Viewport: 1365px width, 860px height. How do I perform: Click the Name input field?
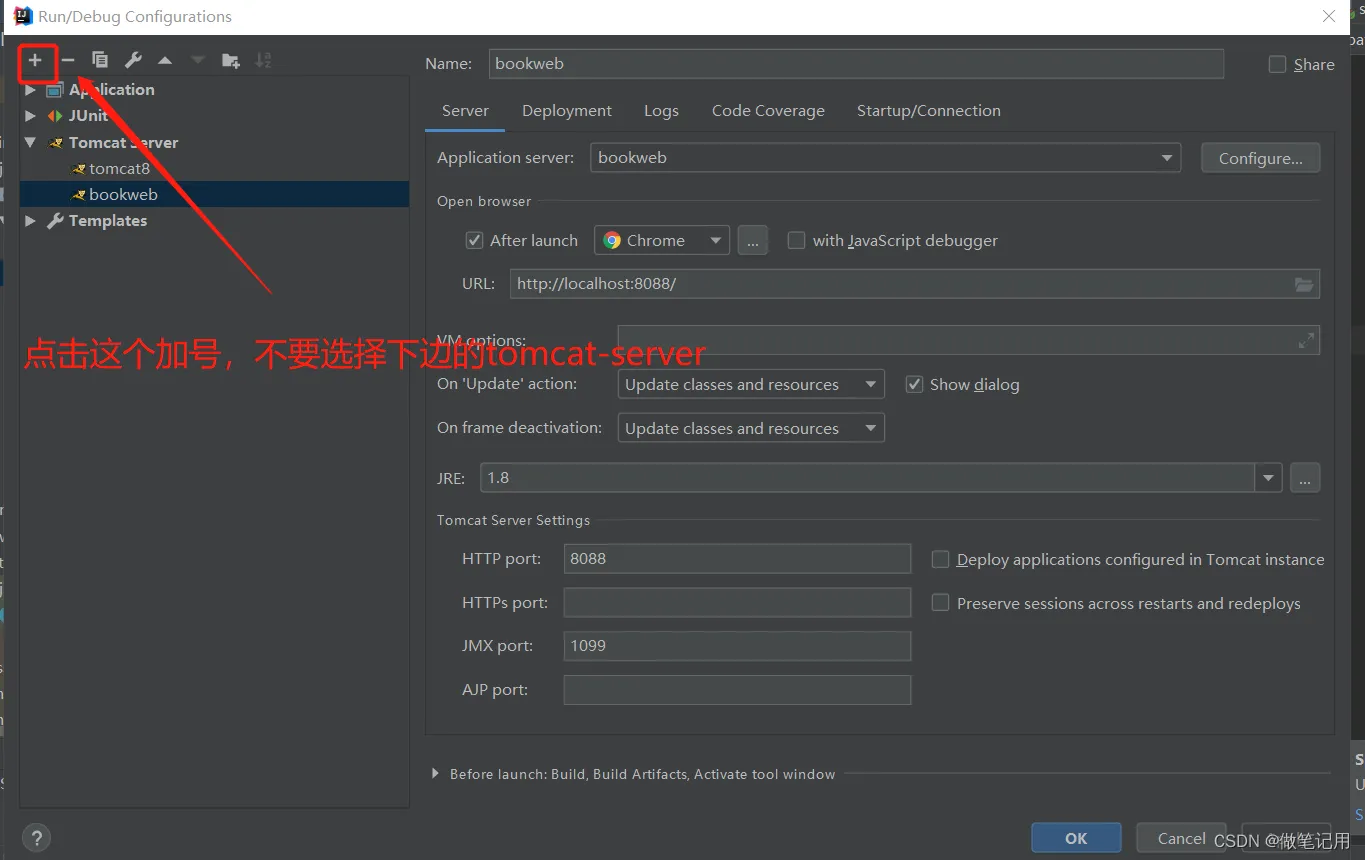(x=856, y=63)
